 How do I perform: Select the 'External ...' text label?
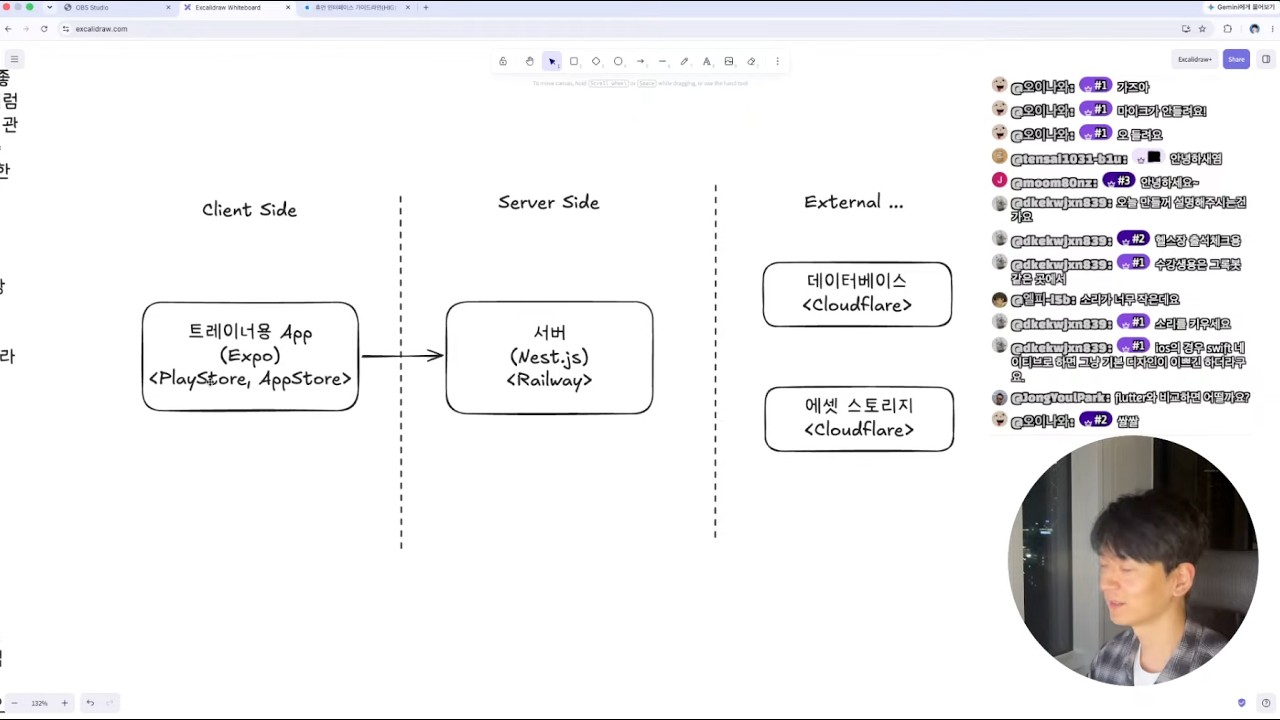point(853,203)
